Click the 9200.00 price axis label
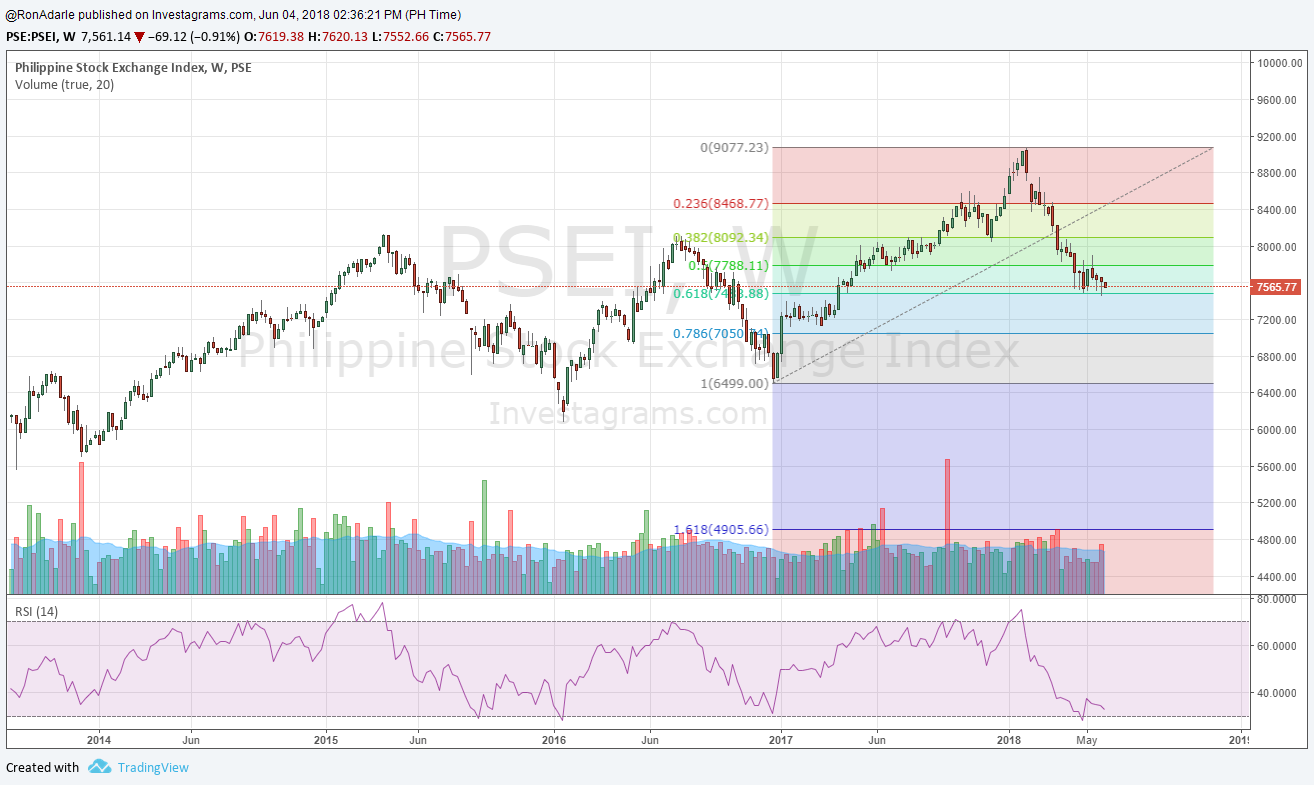This screenshot has width=1314, height=785. (x=1277, y=137)
